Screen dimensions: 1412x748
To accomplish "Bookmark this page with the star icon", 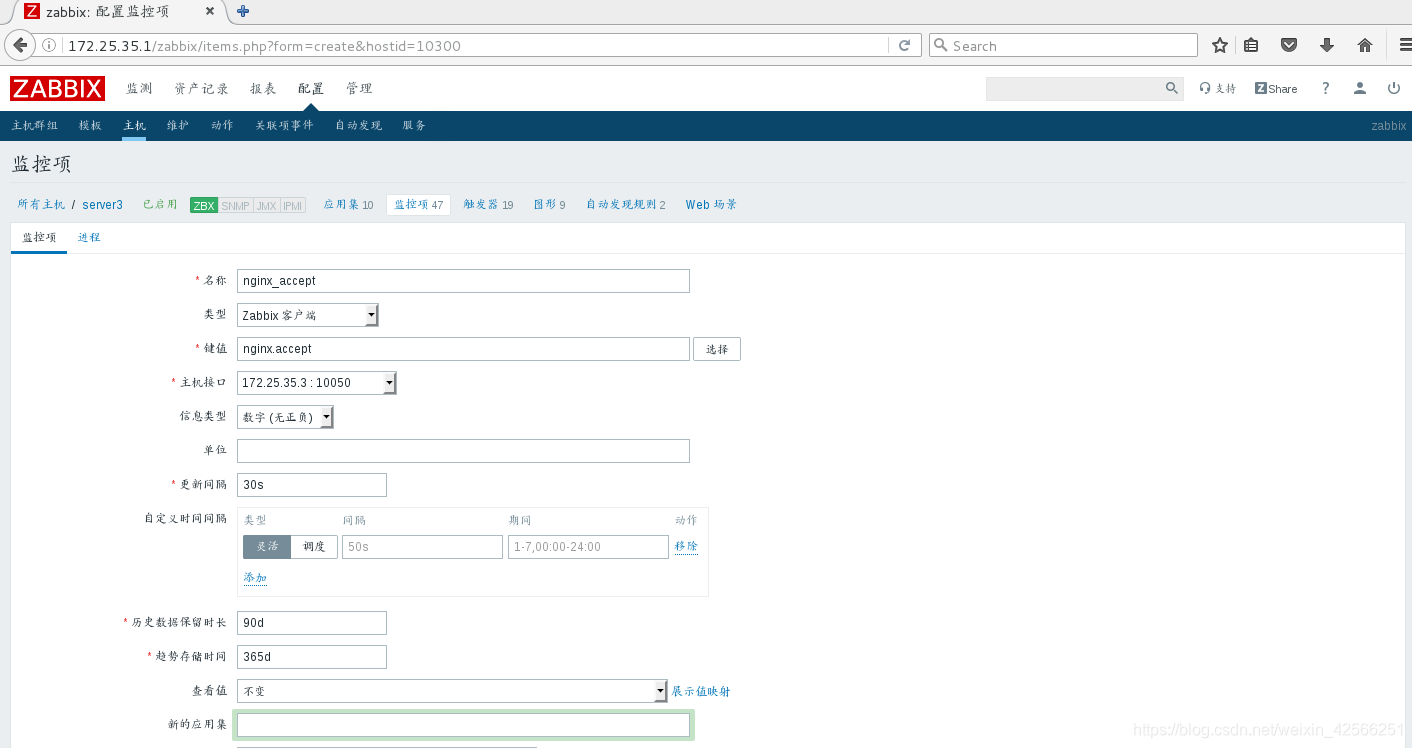I will [1220, 45].
